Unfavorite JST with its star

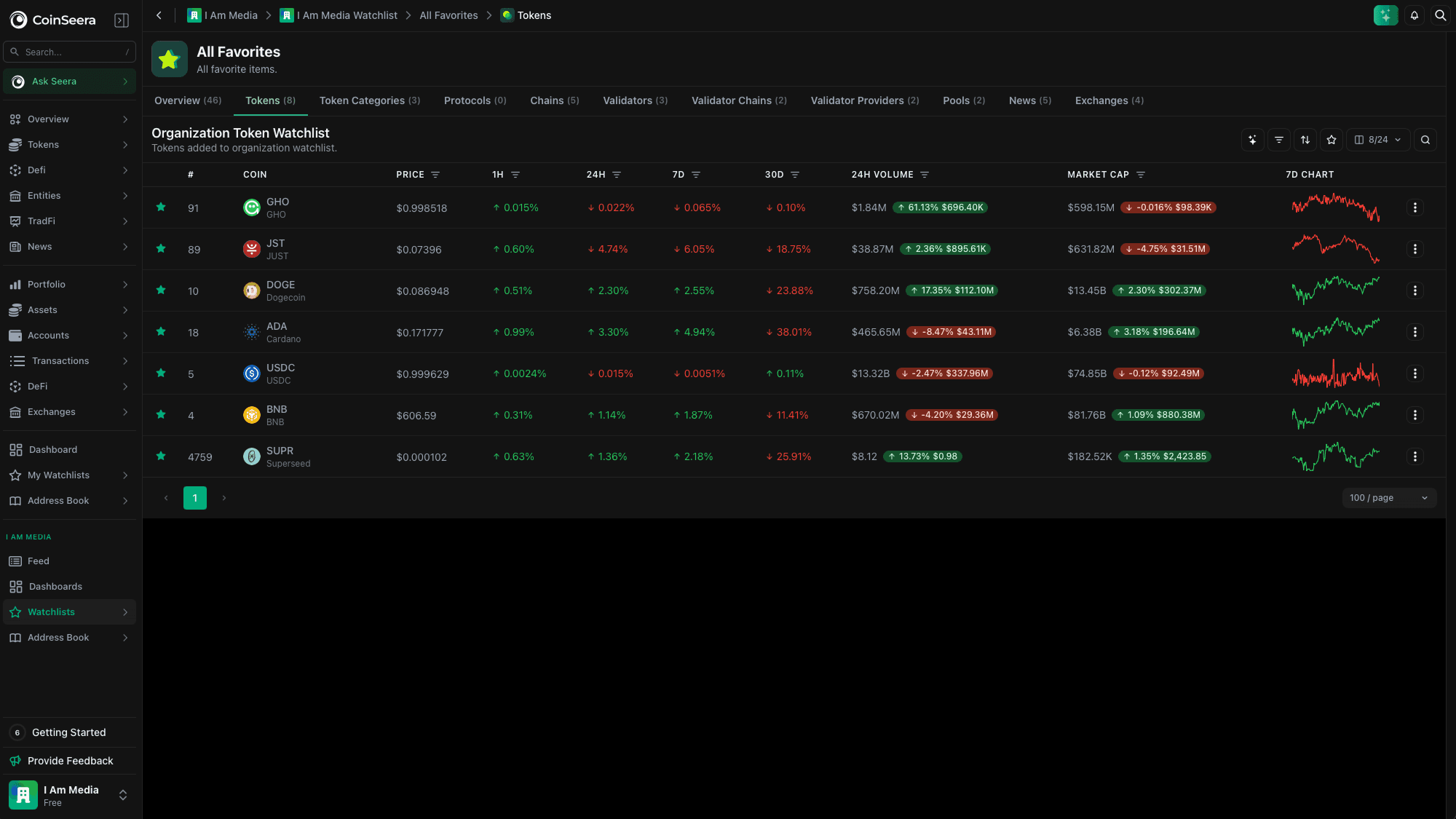(161, 248)
